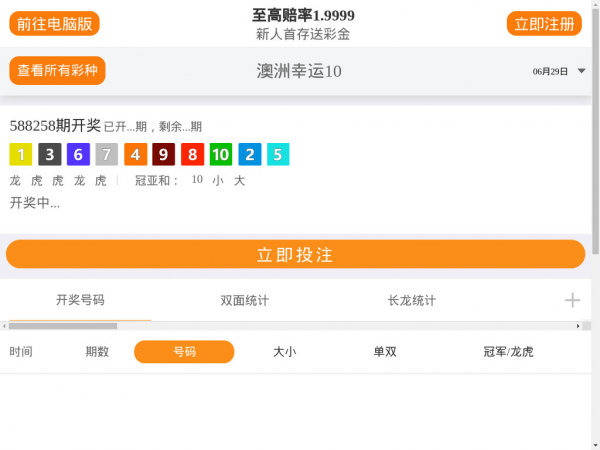
Task: Click the dark gray number 3 ball
Action: coord(50,155)
